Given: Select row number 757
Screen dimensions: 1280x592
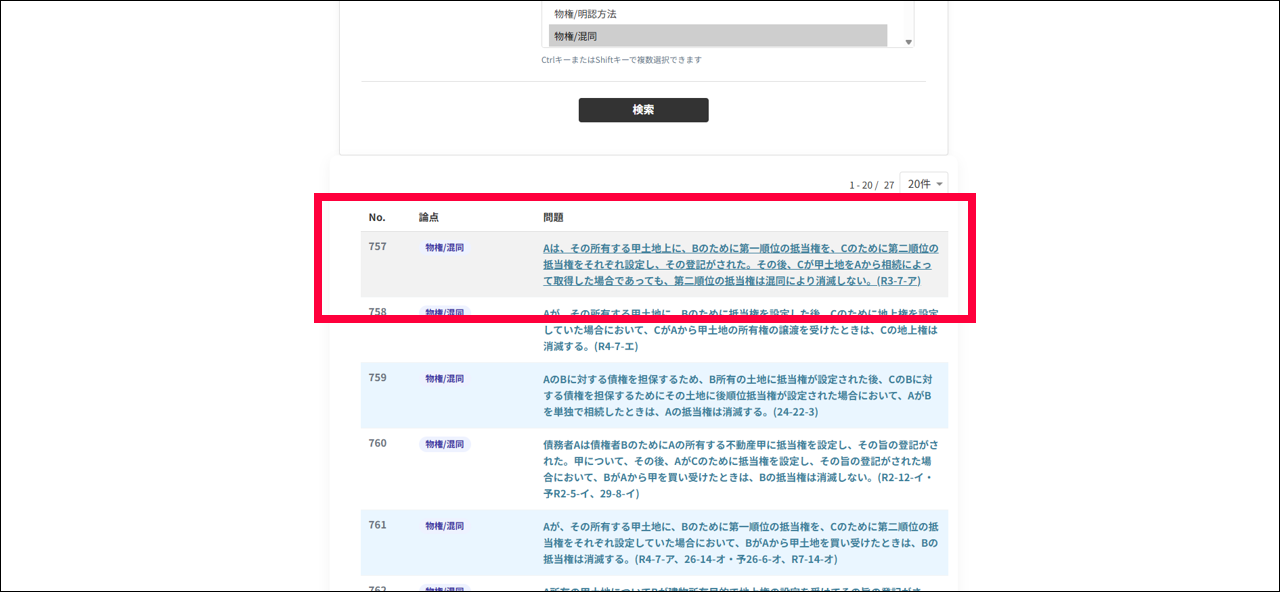Looking at the screenshot, I should point(377,246).
